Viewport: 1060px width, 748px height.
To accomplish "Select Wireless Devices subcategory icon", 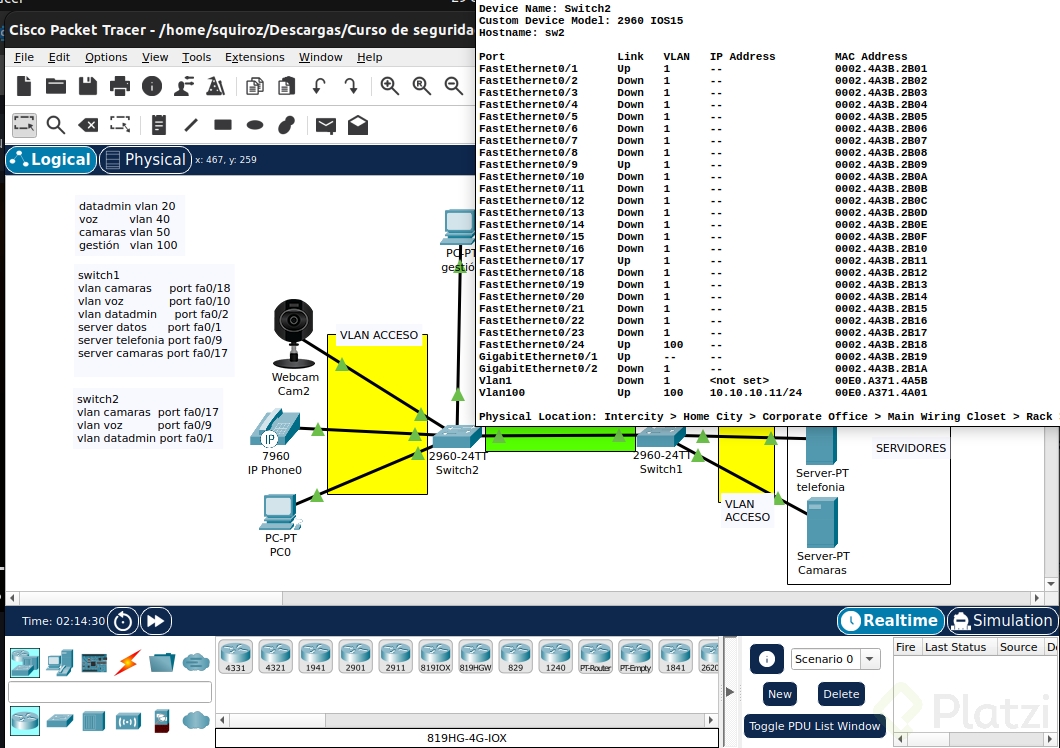I will 128,721.
